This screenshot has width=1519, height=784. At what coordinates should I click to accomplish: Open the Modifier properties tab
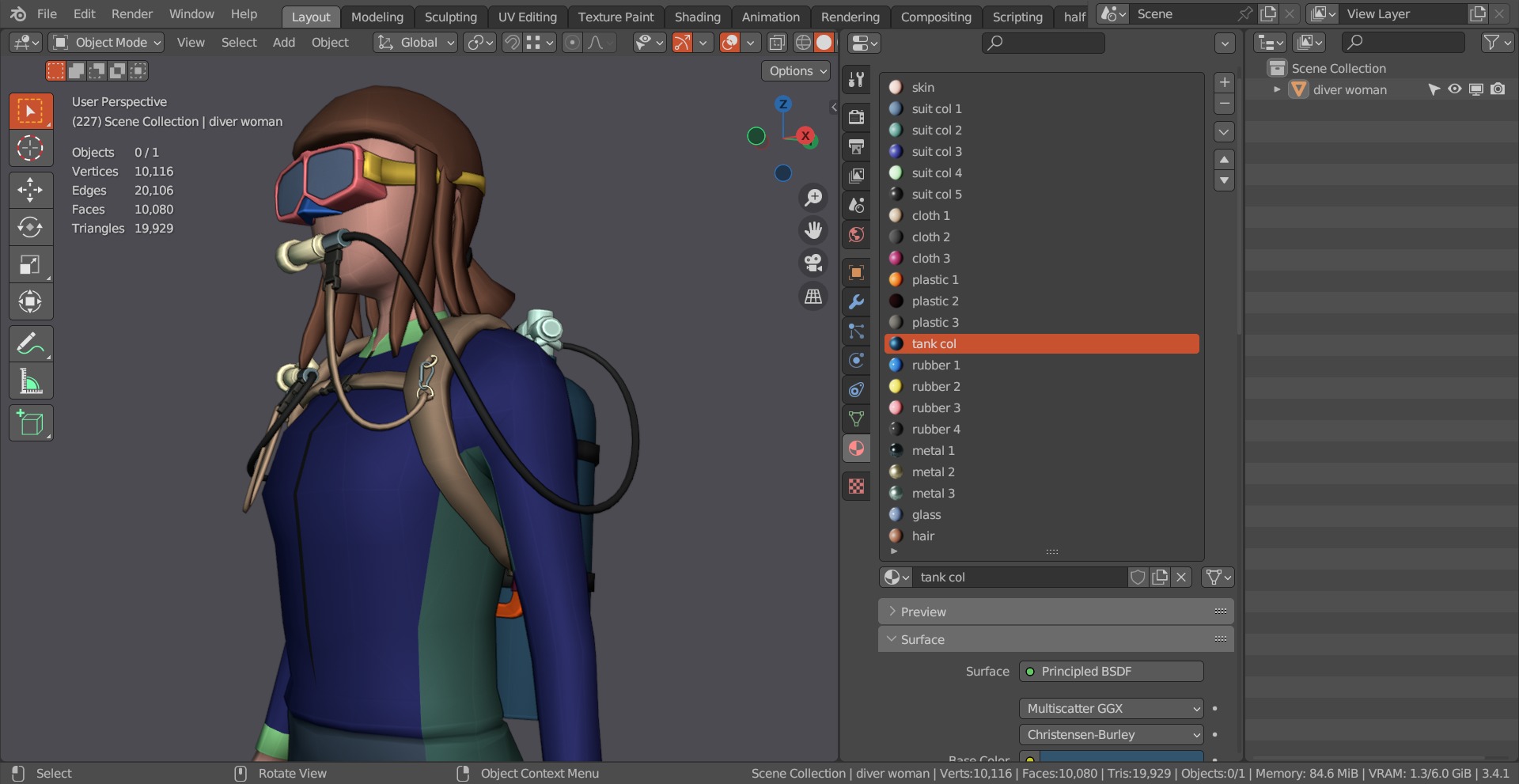(x=856, y=301)
